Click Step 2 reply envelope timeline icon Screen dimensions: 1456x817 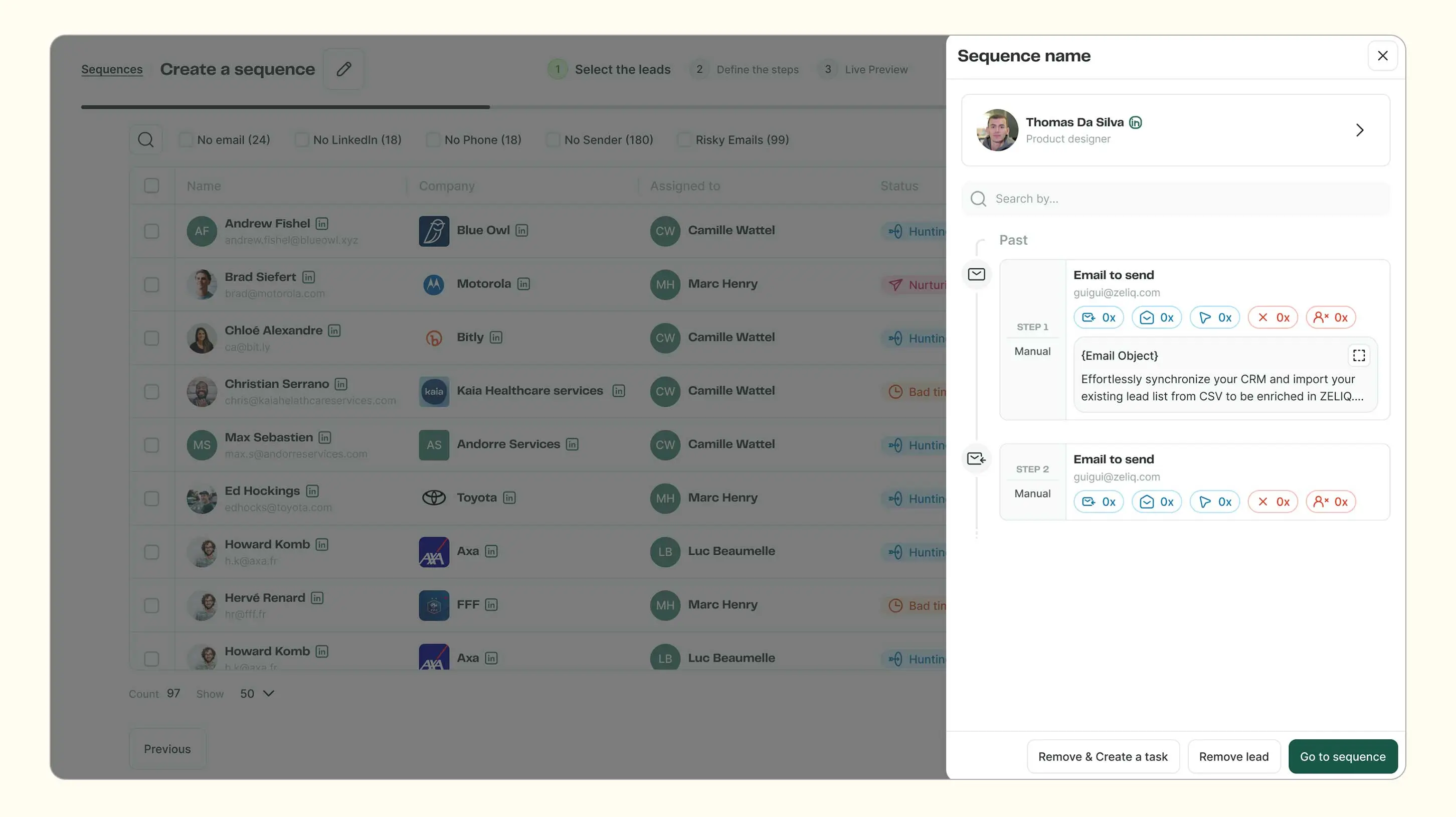click(x=976, y=458)
